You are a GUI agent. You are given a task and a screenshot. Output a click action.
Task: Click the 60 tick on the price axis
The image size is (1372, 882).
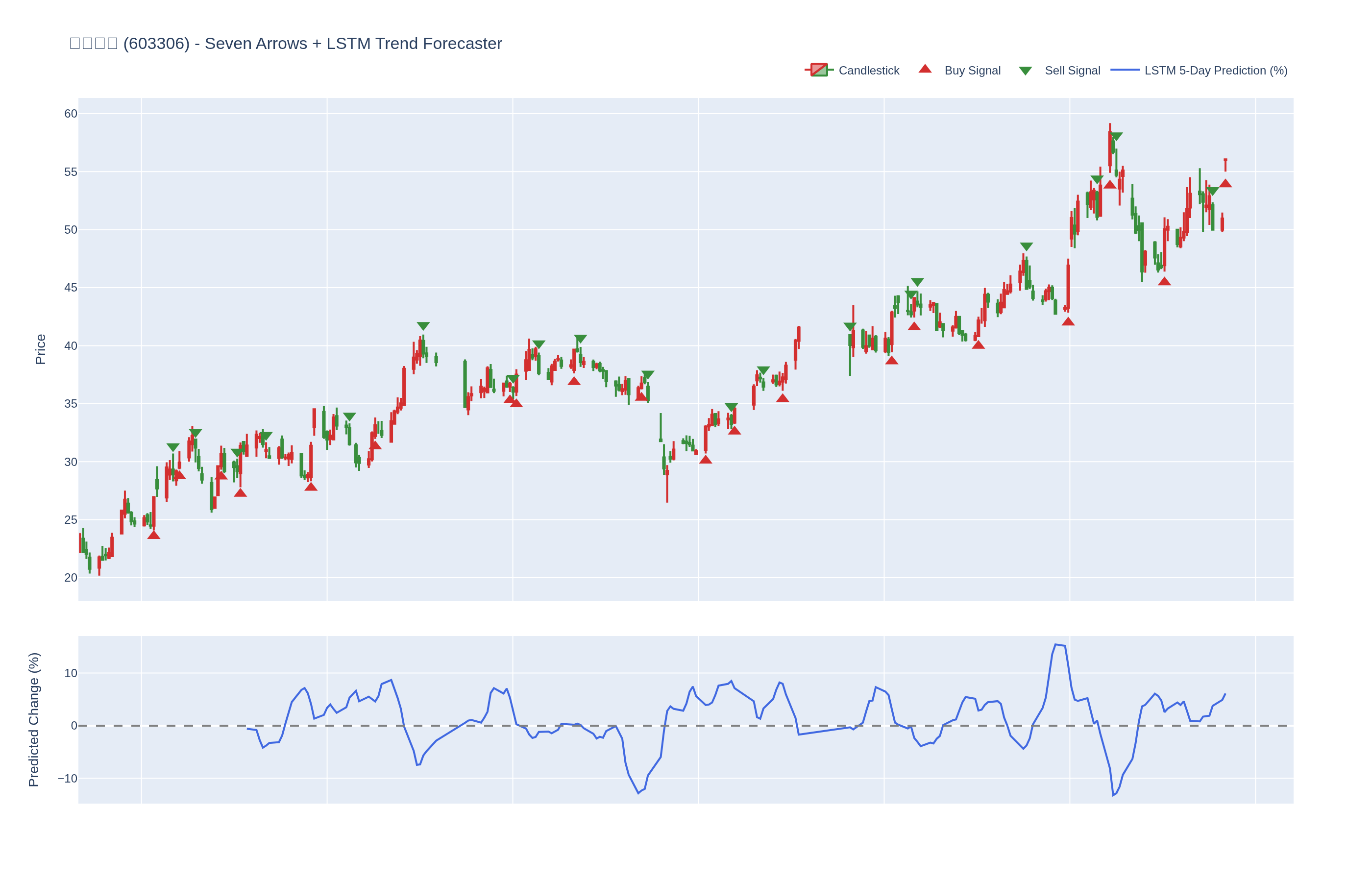(x=71, y=114)
